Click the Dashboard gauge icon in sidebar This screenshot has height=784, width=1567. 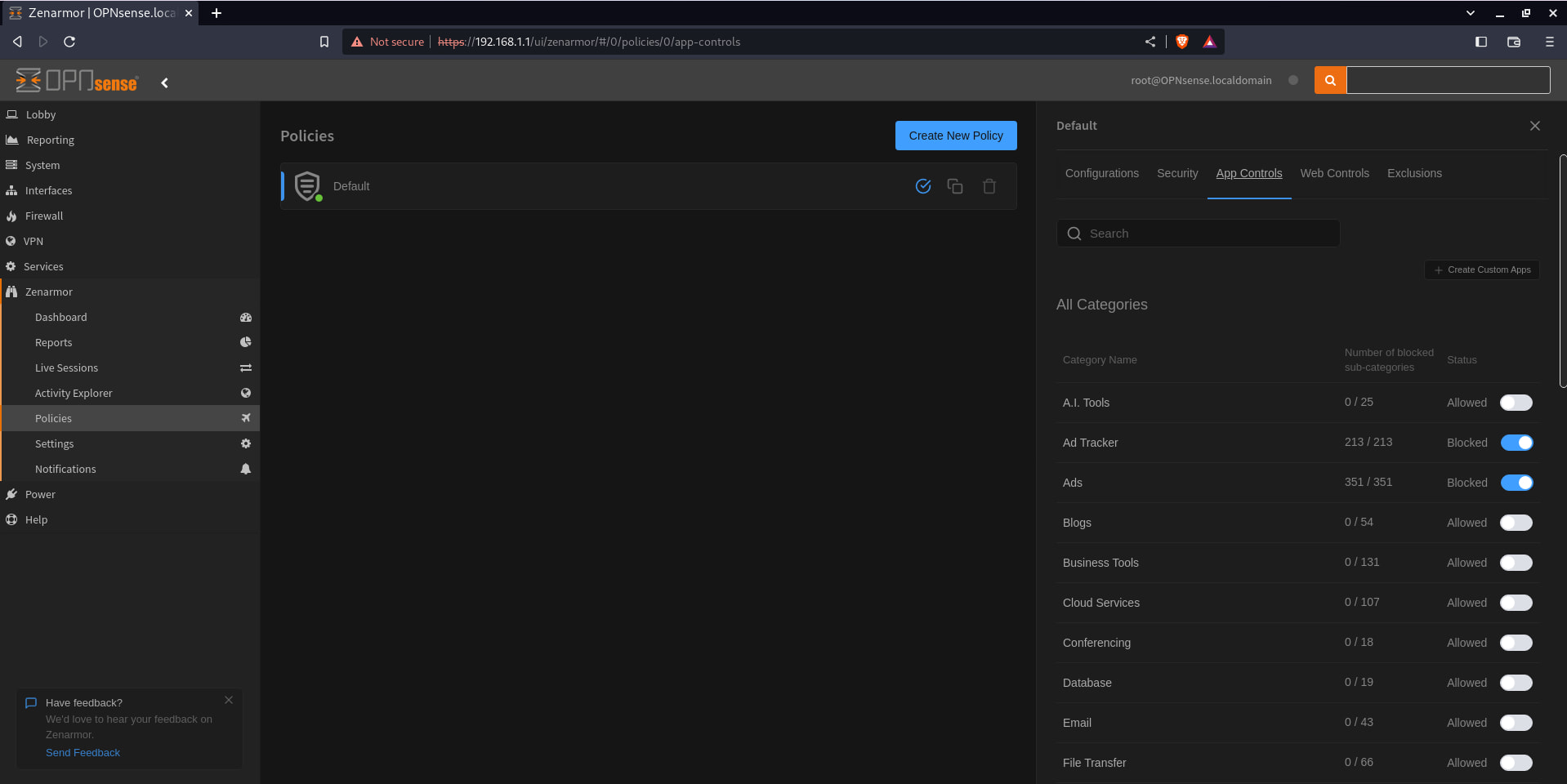(246, 317)
